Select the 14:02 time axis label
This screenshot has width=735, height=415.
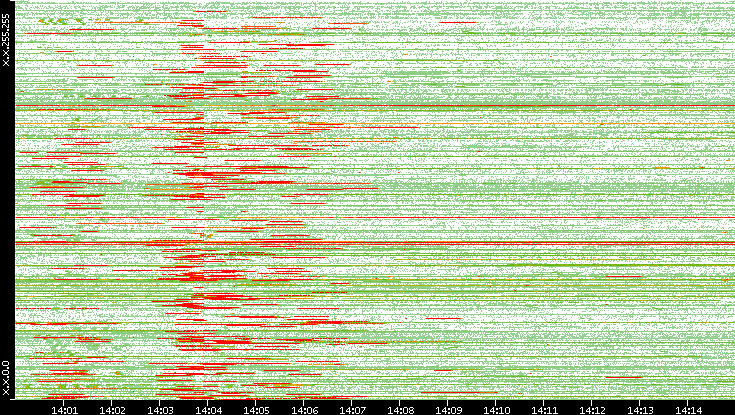112,410
